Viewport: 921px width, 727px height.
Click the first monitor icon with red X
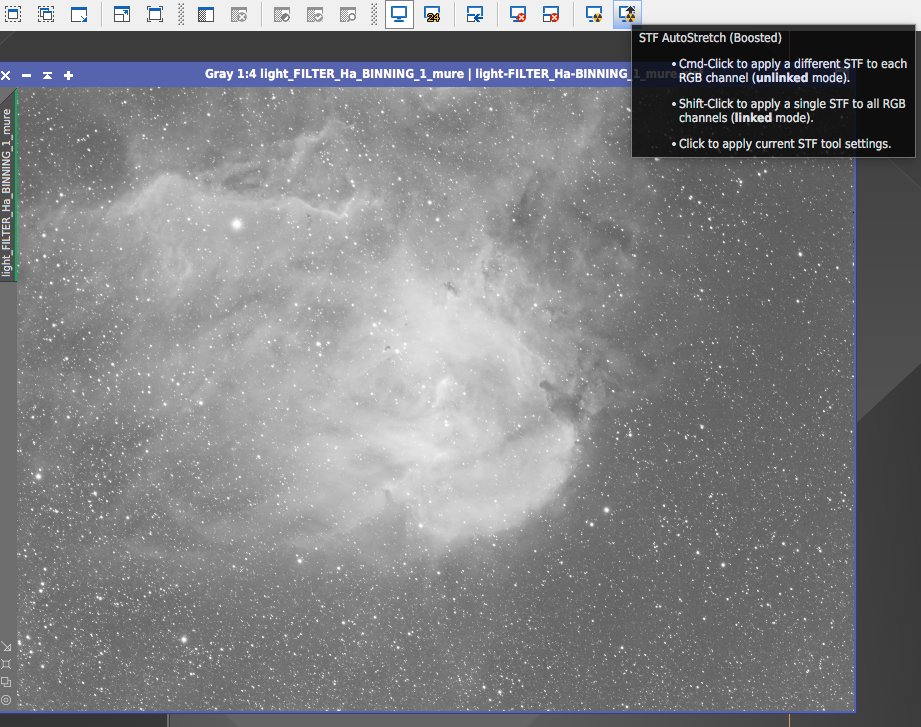click(x=517, y=14)
